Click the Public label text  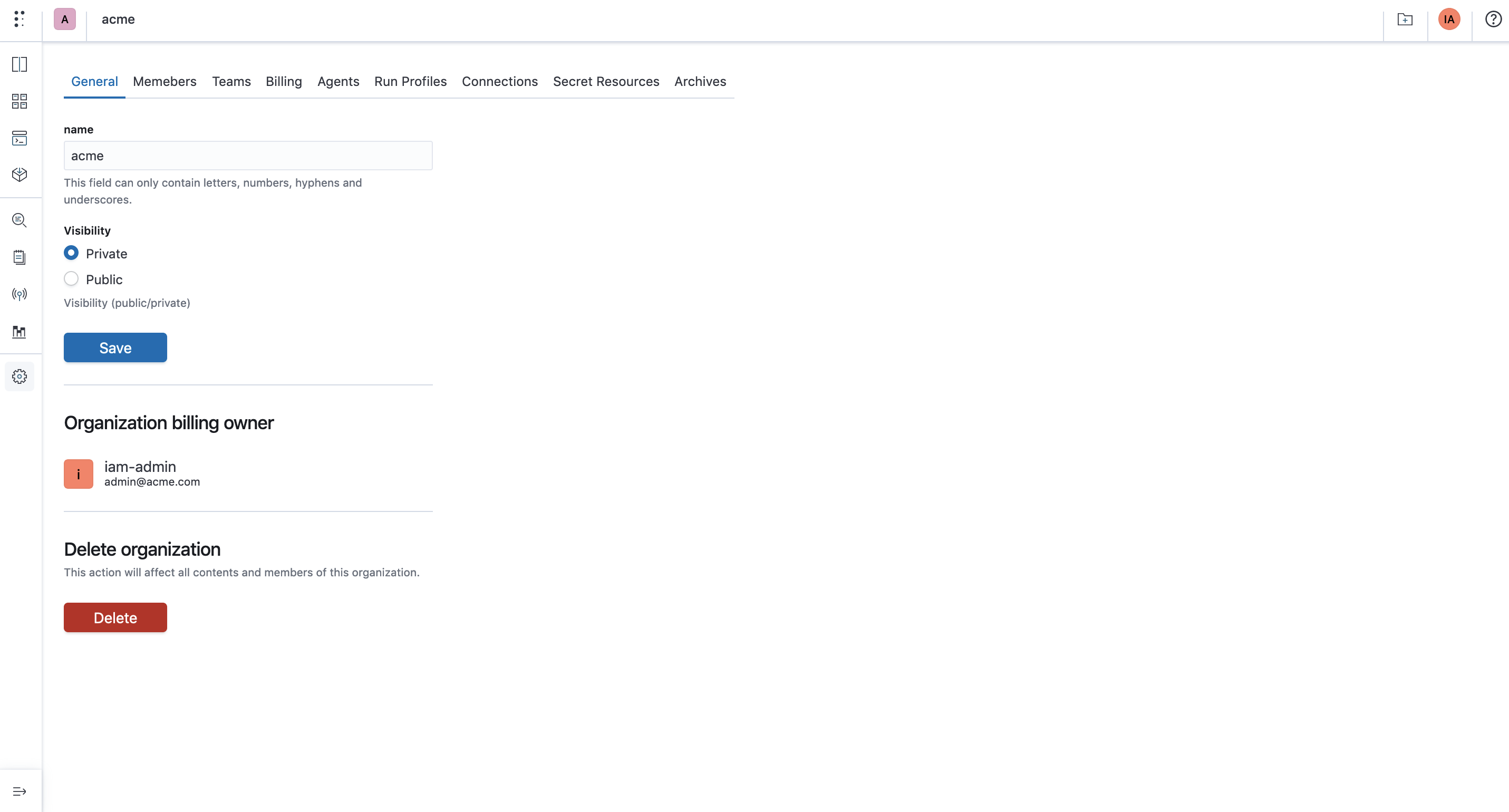(x=104, y=279)
